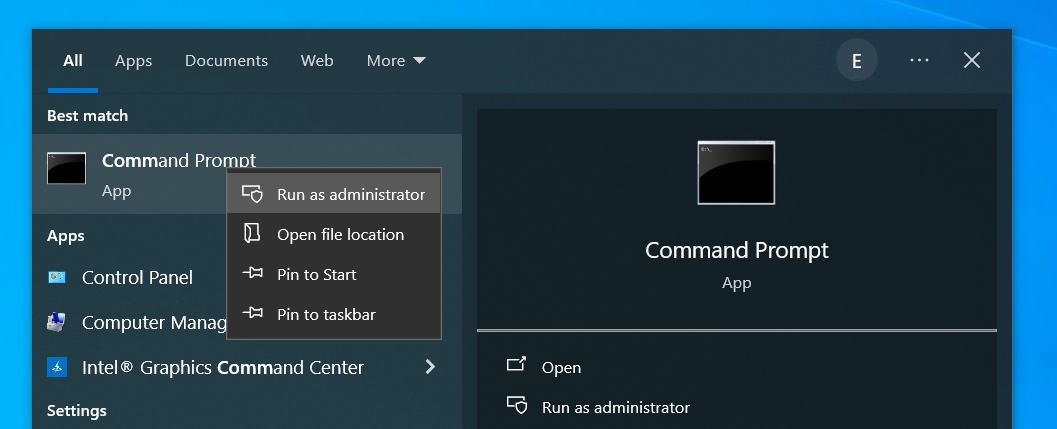
Task: Click the Intel Graphics Command Center icon
Action: click(57, 368)
